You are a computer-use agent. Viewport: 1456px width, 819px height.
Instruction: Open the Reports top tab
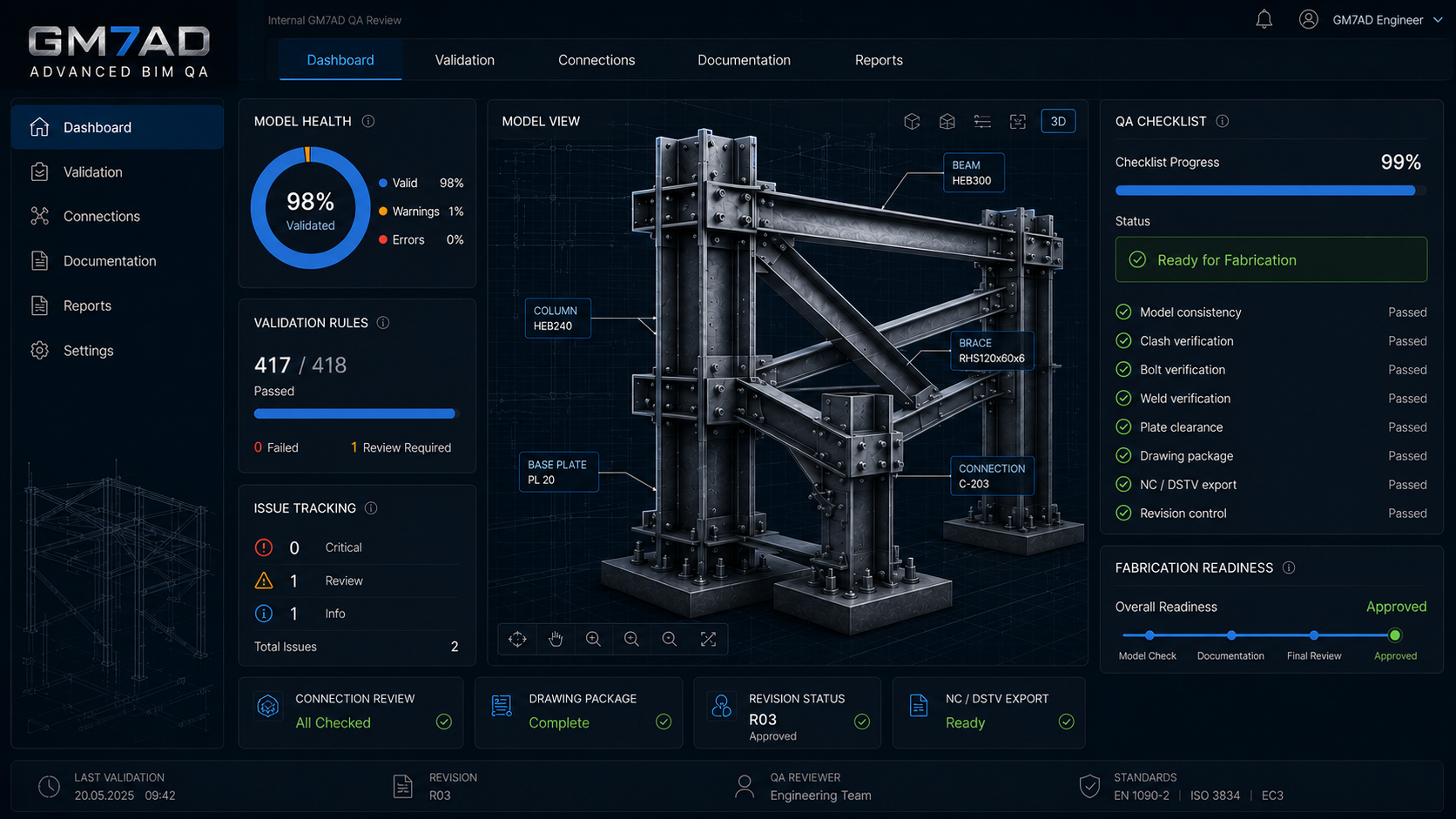point(879,60)
